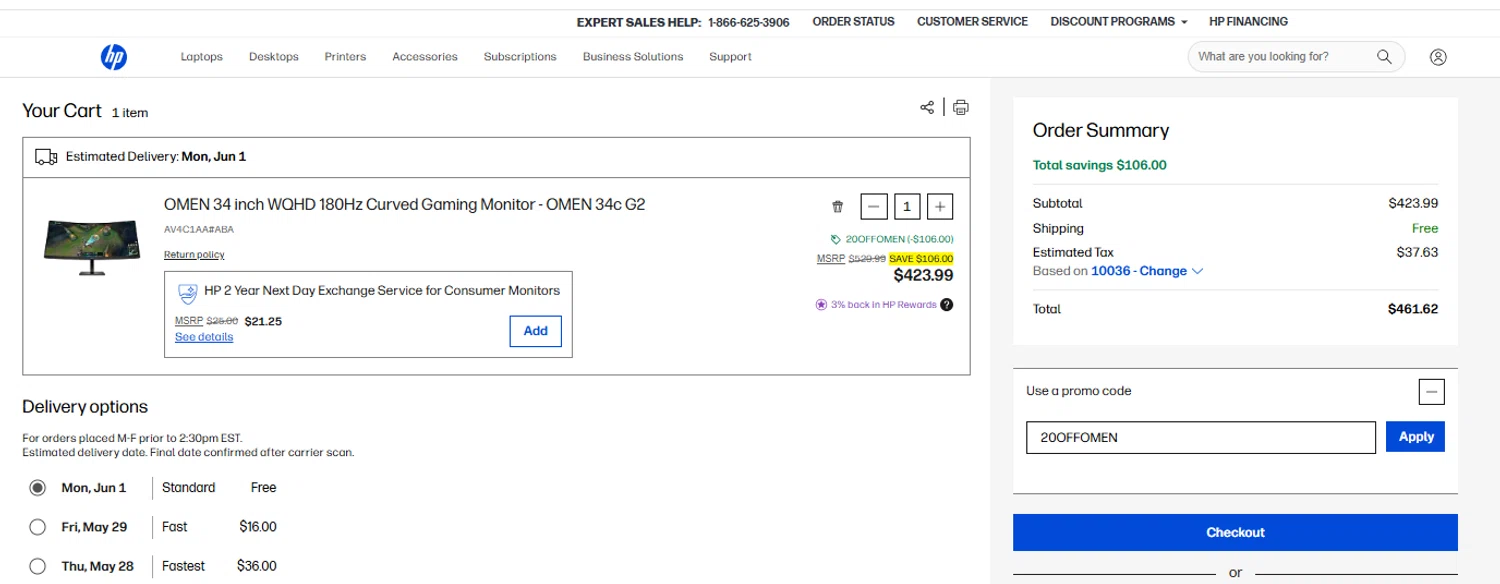Open Customer Service link
The height and width of the screenshot is (584, 1500).
click(972, 21)
